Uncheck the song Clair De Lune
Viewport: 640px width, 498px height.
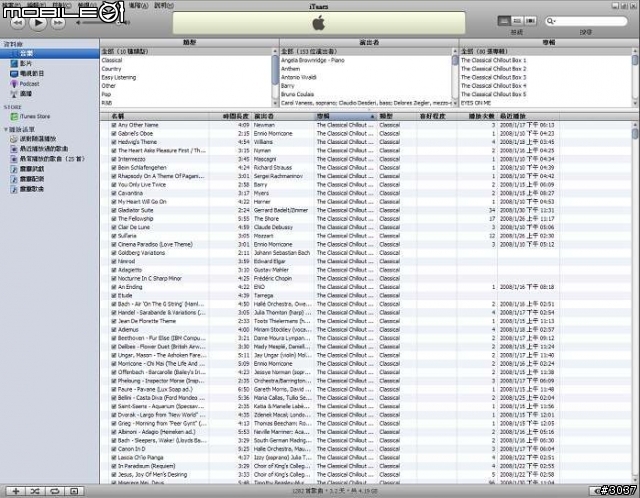[114, 227]
